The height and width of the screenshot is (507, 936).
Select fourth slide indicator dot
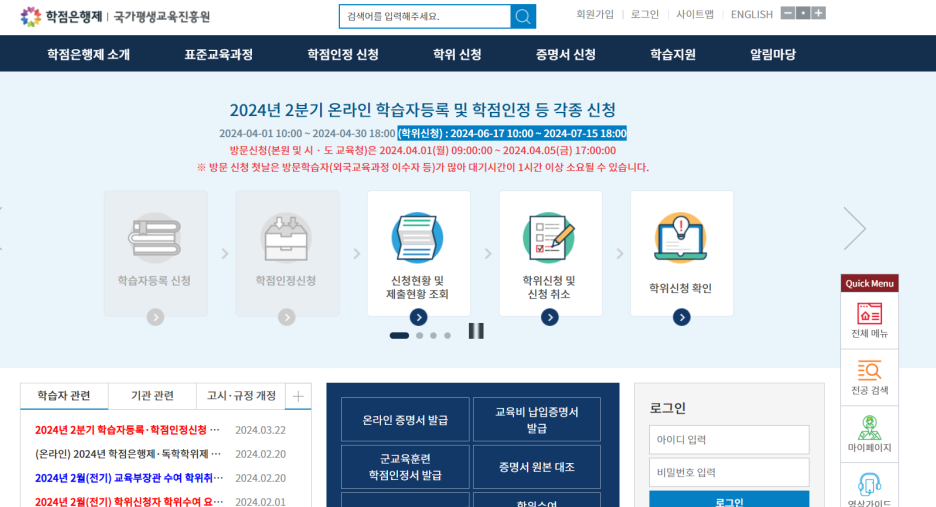(x=447, y=336)
